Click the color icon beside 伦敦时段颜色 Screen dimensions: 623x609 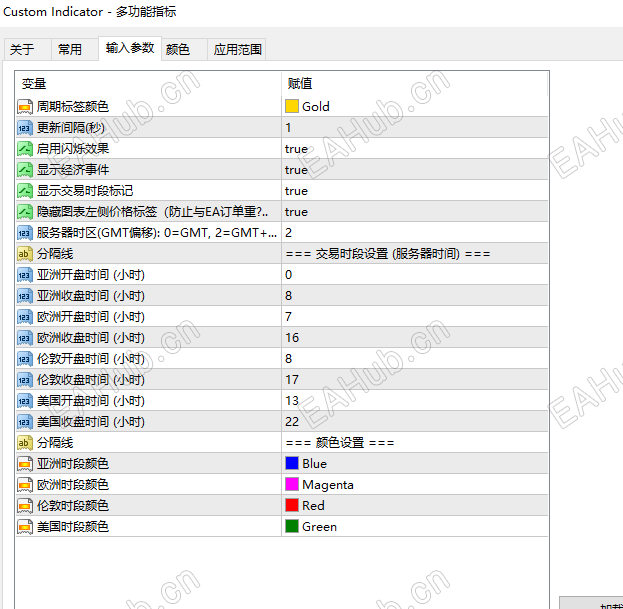(x=25, y=506)
